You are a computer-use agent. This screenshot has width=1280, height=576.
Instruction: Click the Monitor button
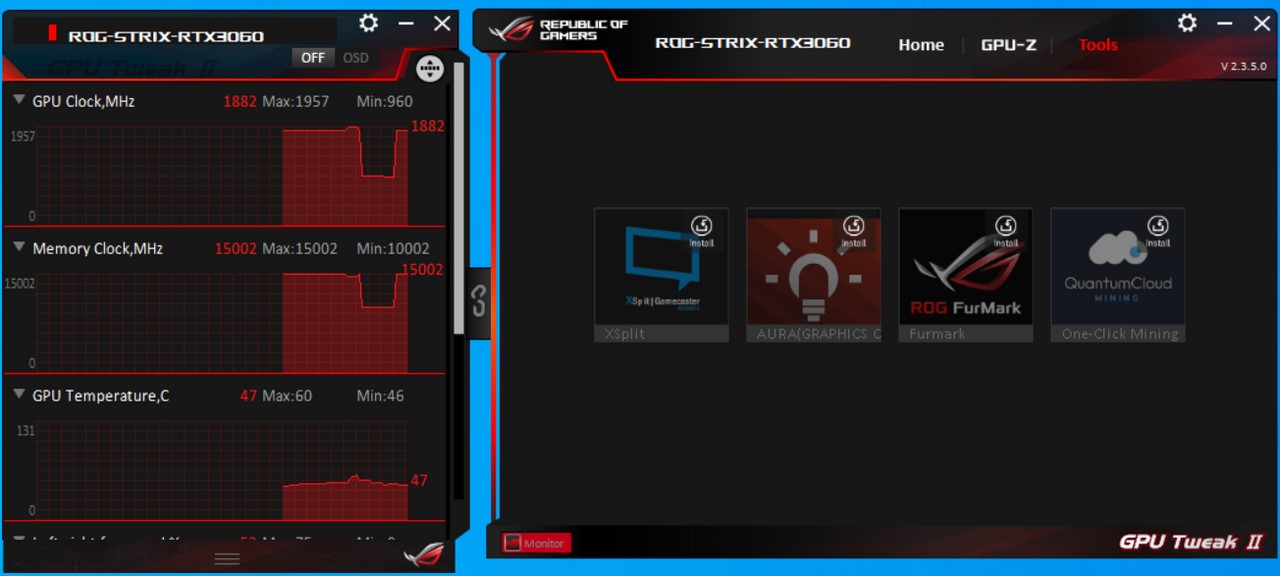point(536,543)
